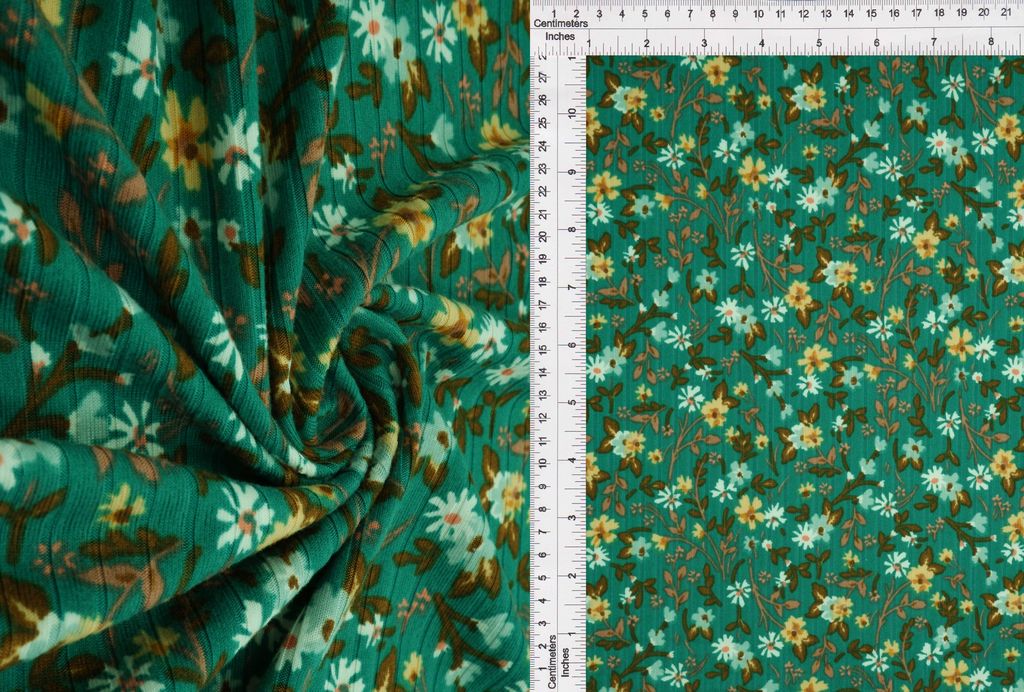Open the draped green floral fabric photo
1024x692 pixels.
click(x=264, y=346)
